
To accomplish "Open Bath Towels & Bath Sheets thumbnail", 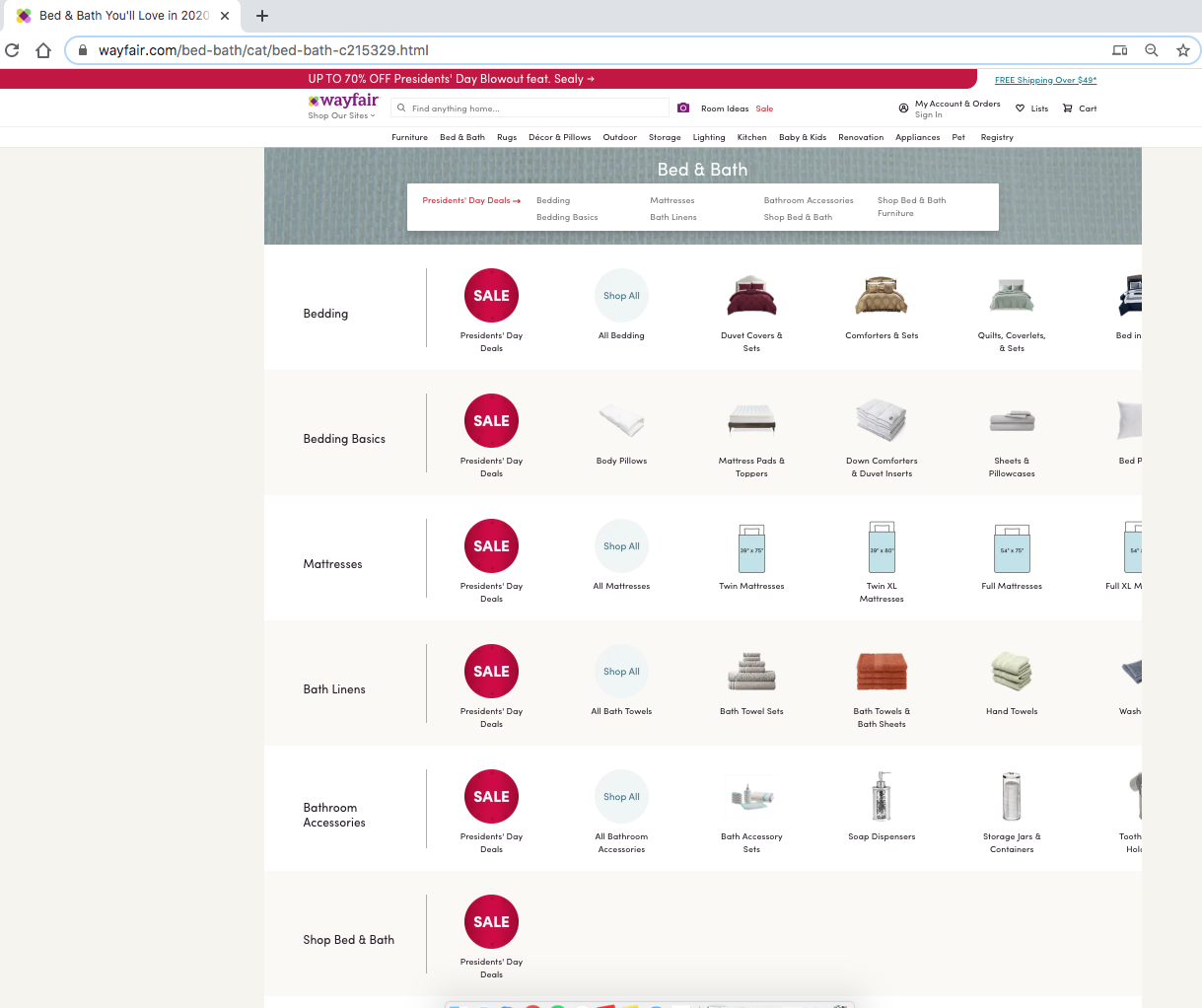I will [882, 672].
